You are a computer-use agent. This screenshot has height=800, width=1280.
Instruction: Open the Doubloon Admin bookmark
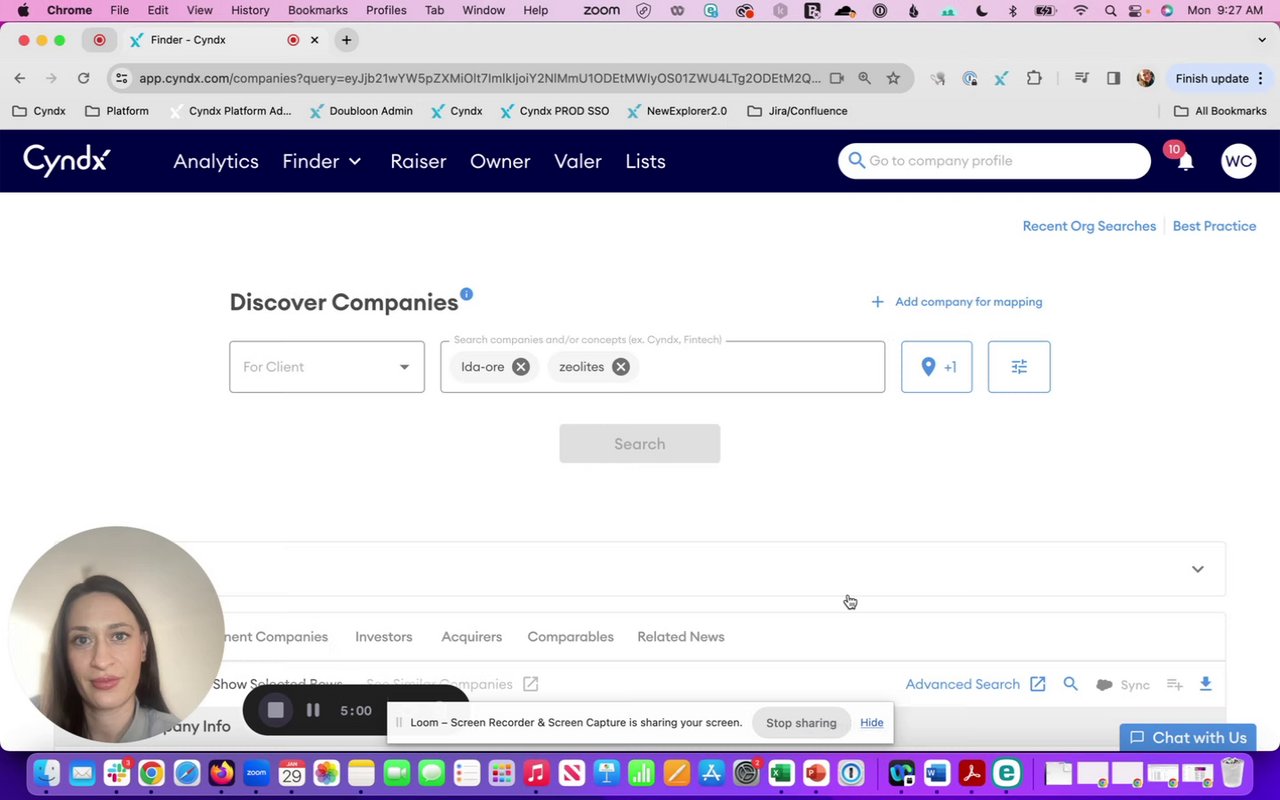[x=360, y=111]
